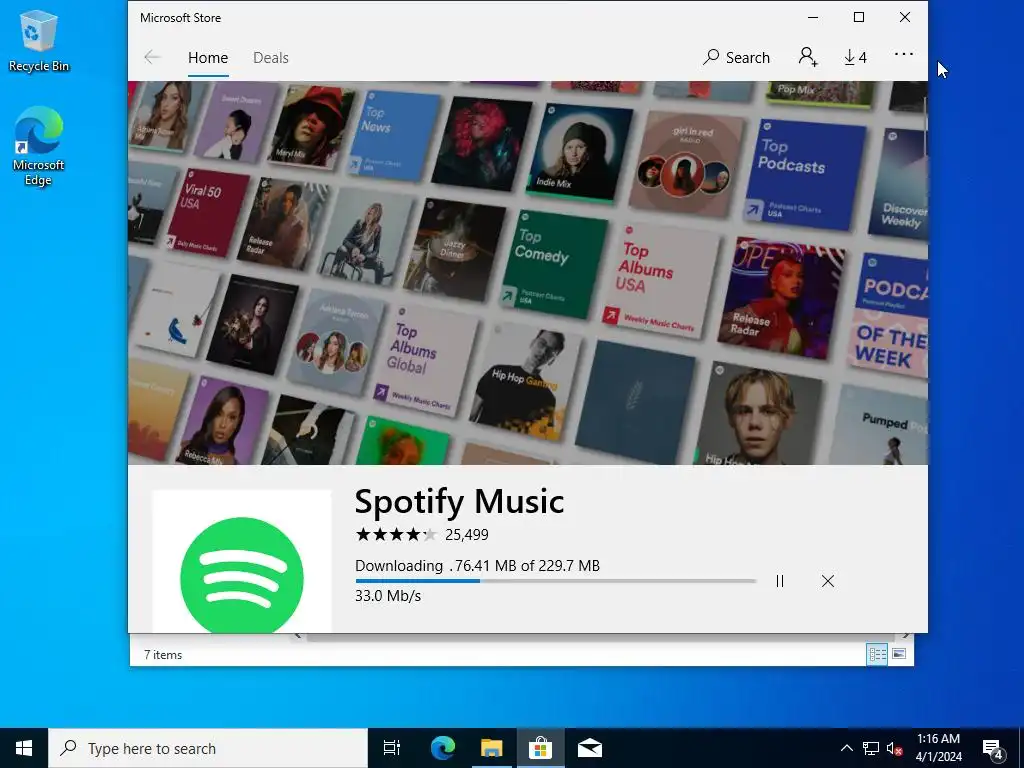Click the taskbar search box
Viewport: 1024px width, 768px height.
(208, 748)
